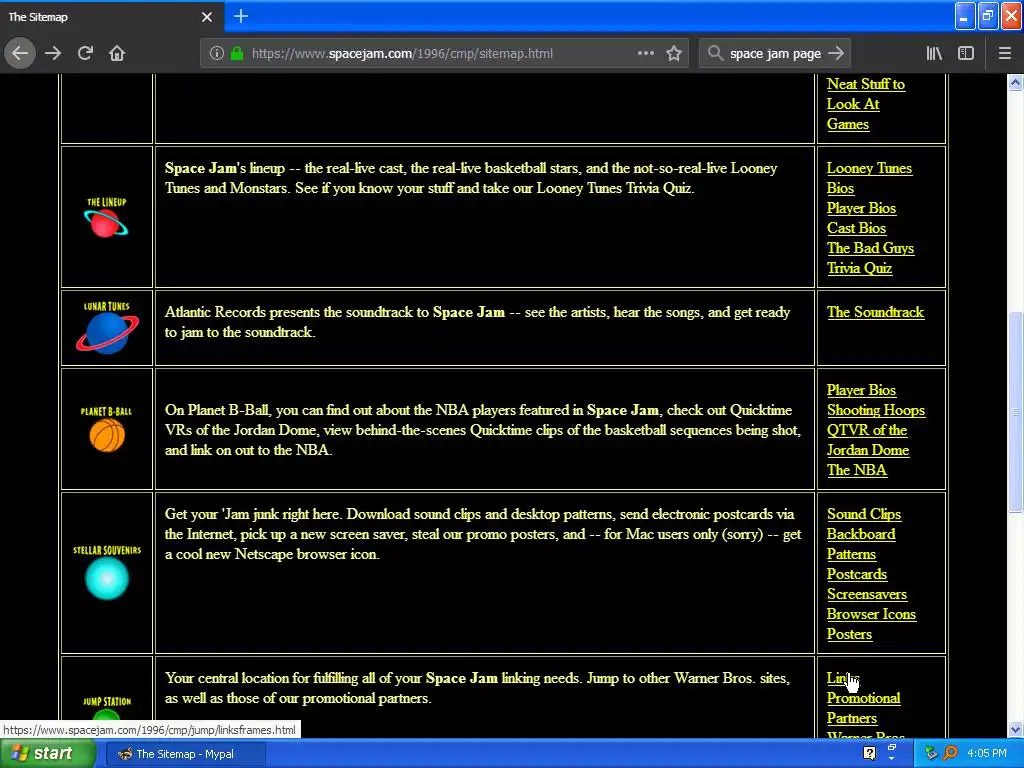The width and height of the screenshot is (1024, 768).
Task: Open the Cast Bios link
Action: coord(856,228)
